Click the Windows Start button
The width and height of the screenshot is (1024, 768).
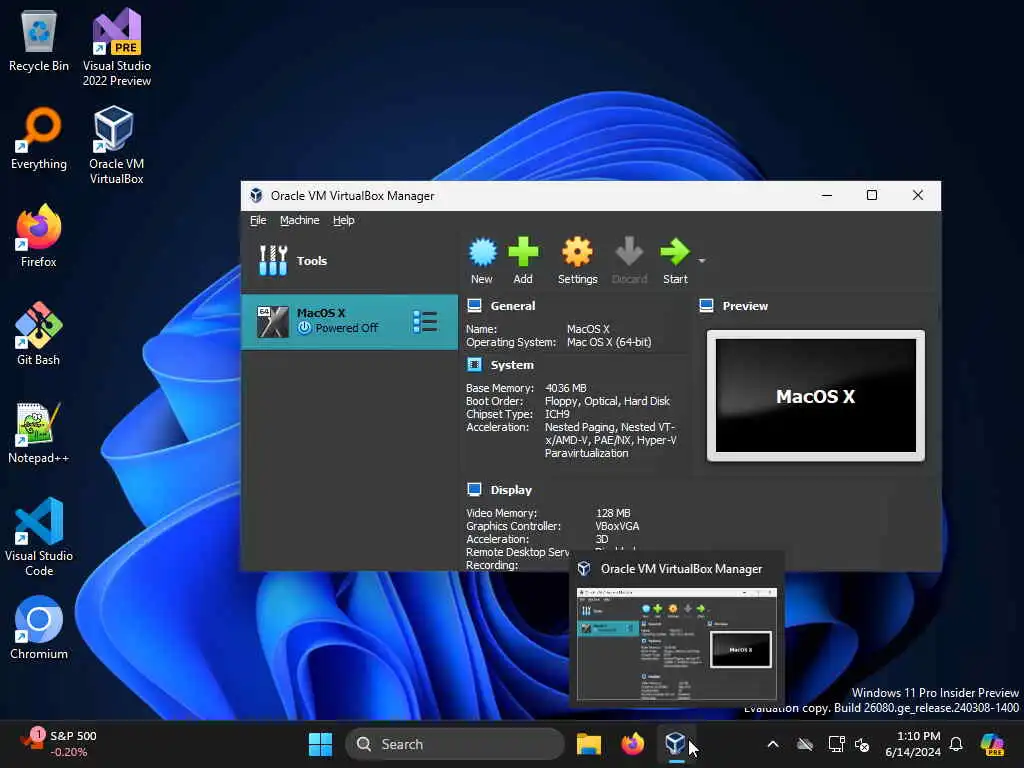pyautogui.click(x=320, y=744)
